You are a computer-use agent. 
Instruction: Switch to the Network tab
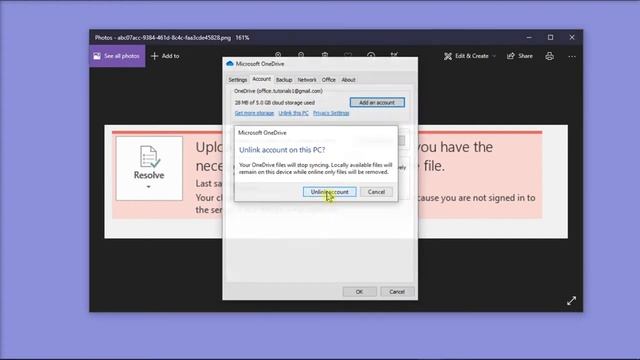pyautogui.click(x=307, y=80)
